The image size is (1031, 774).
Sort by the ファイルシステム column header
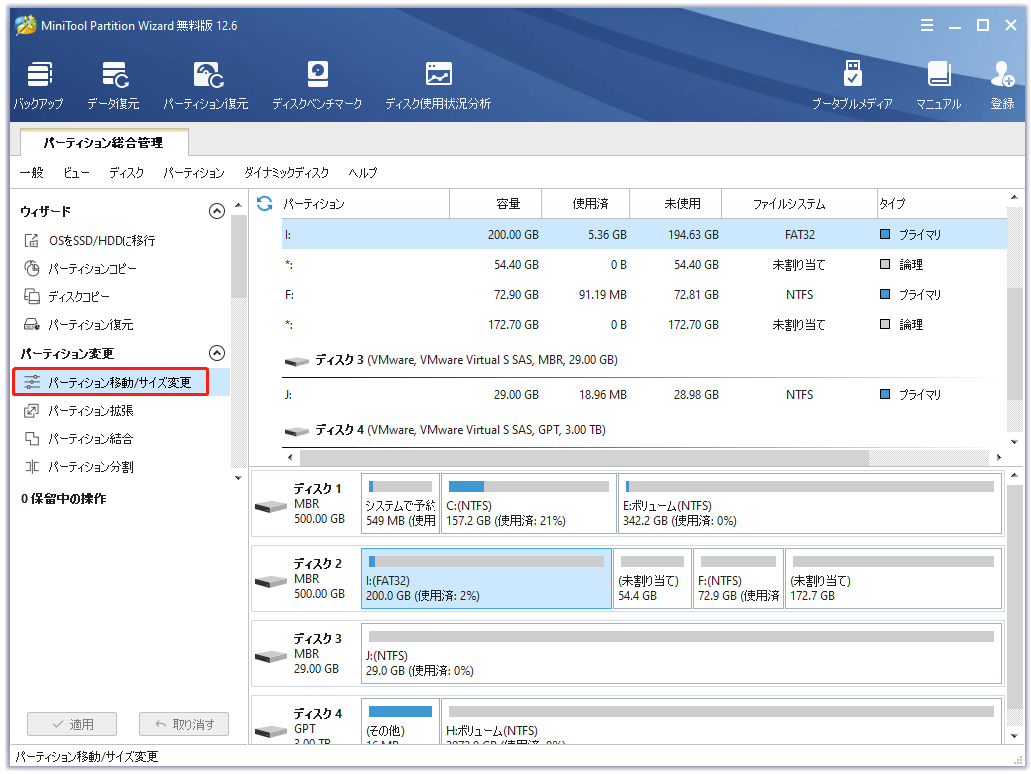pyautogui.click(x=800, y=204)
